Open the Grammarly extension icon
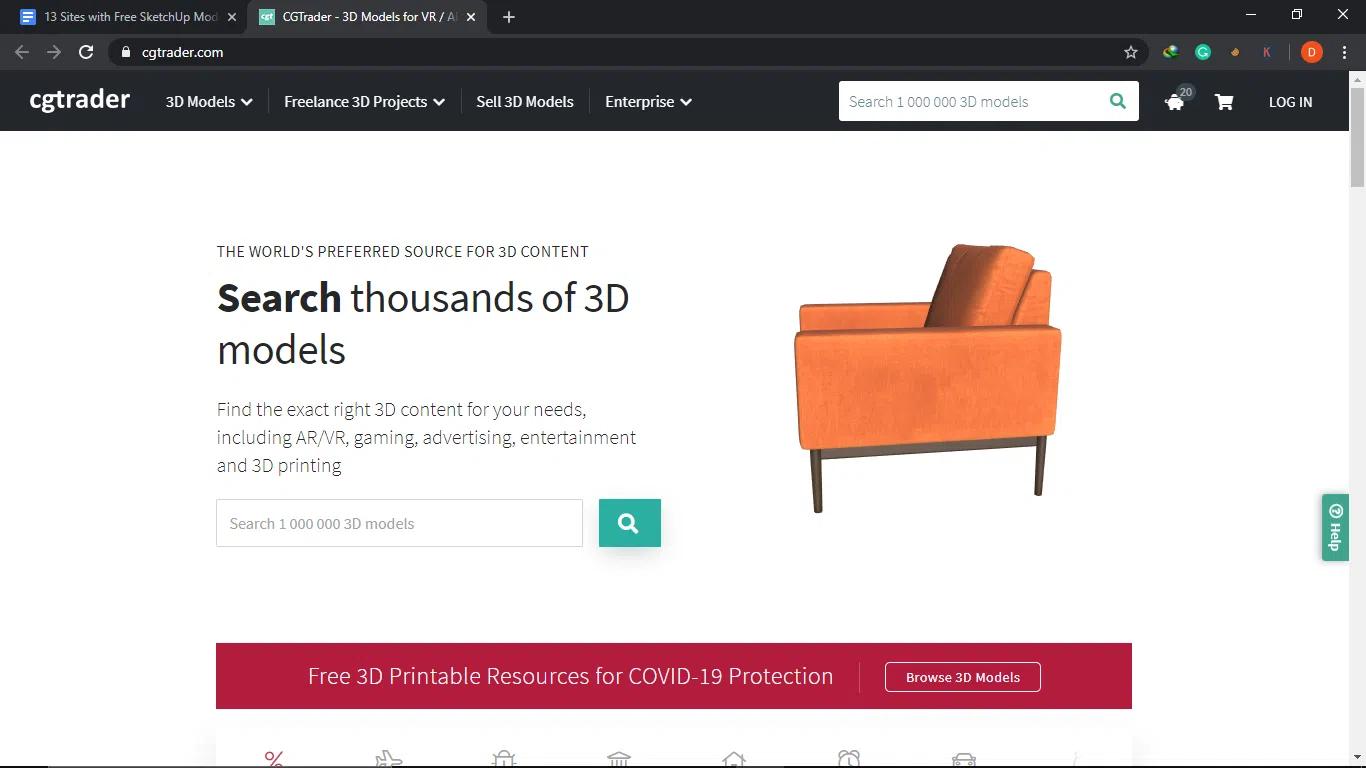 coord(1202,52)
